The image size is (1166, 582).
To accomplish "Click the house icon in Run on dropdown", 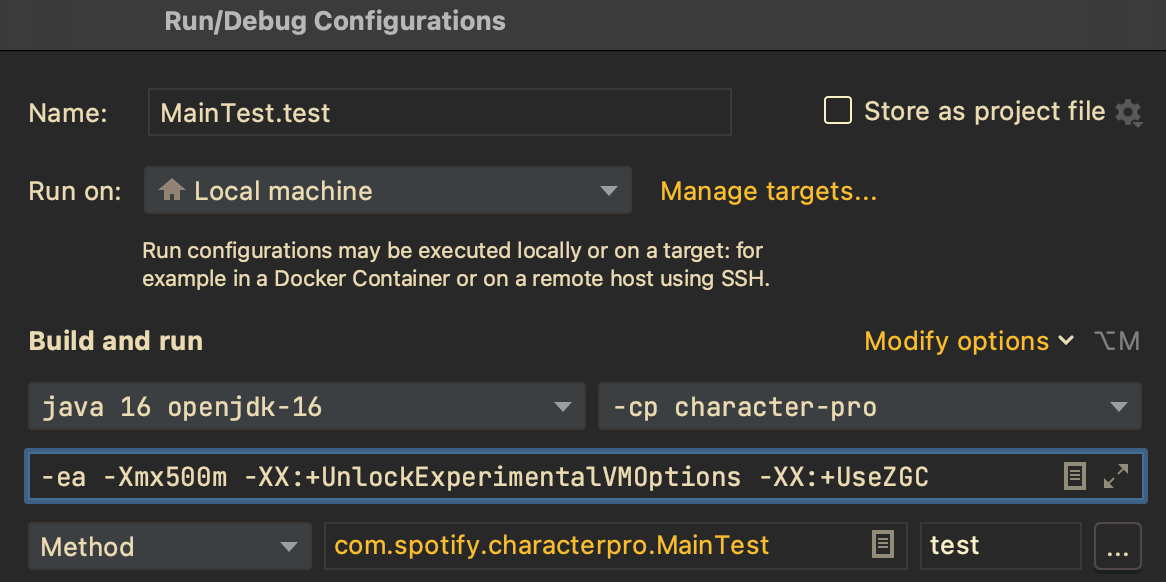I will (172, 190).
